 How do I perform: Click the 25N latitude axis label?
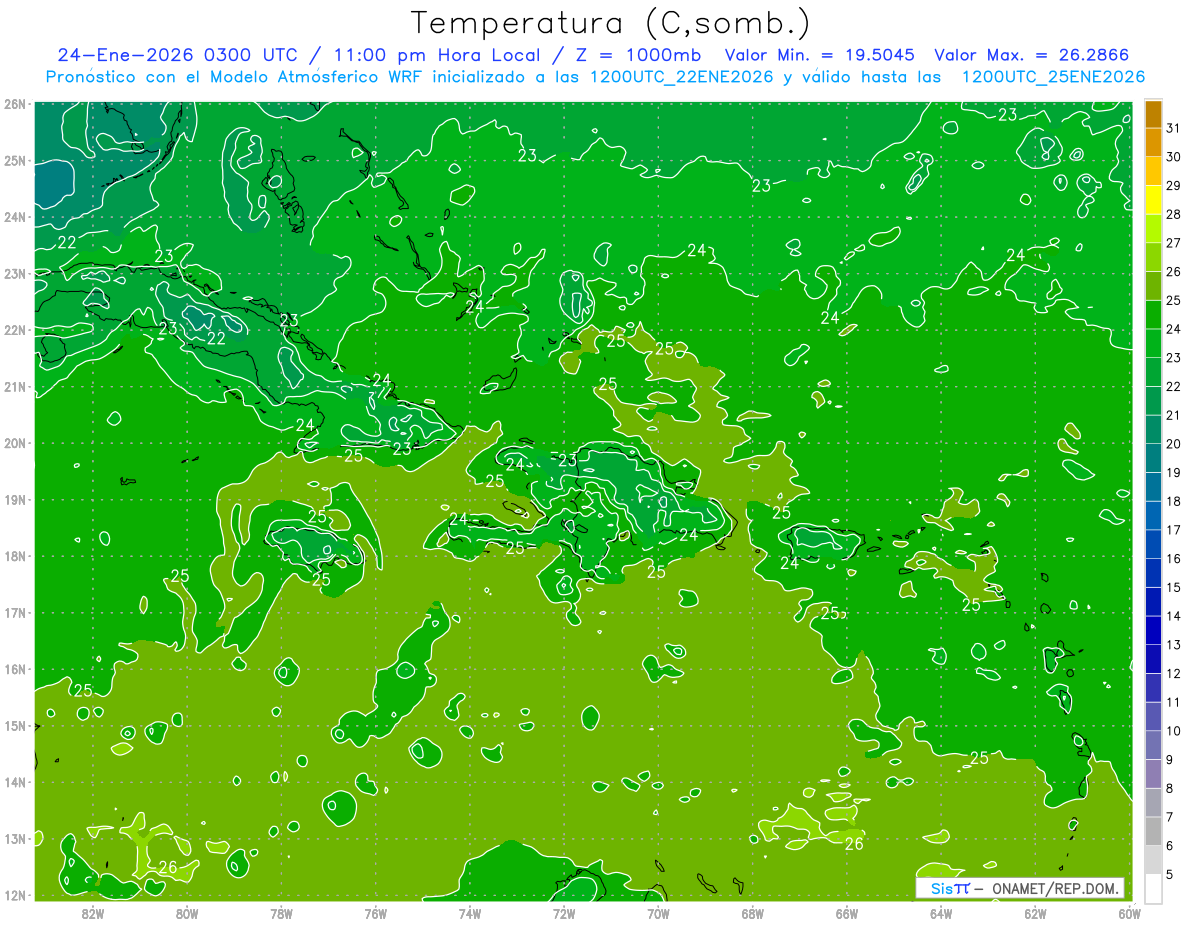(x=15, y=161)
